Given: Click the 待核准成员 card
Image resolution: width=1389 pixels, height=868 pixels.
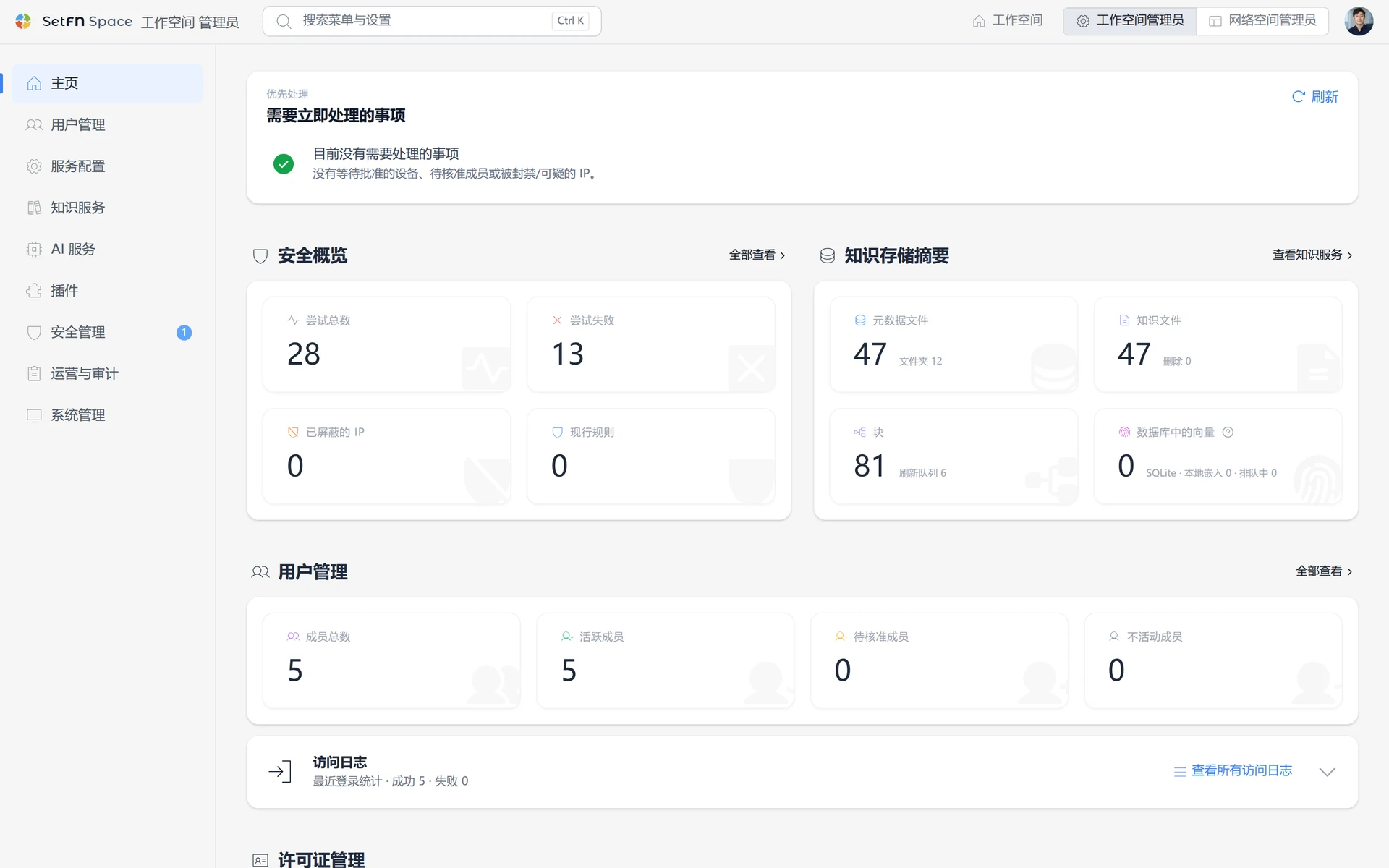Looking at the screenshot, I should 939,660.
